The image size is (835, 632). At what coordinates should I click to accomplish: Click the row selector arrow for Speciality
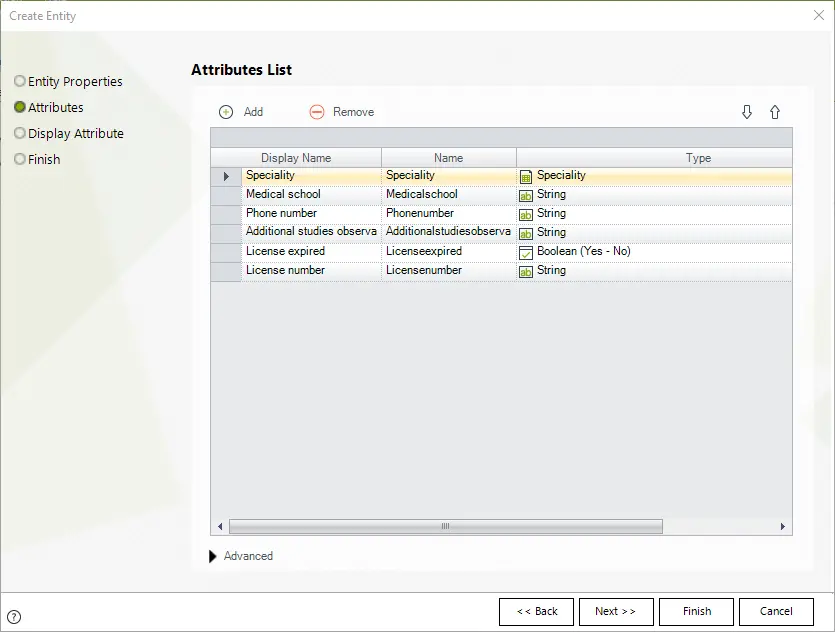coord(226,176)
